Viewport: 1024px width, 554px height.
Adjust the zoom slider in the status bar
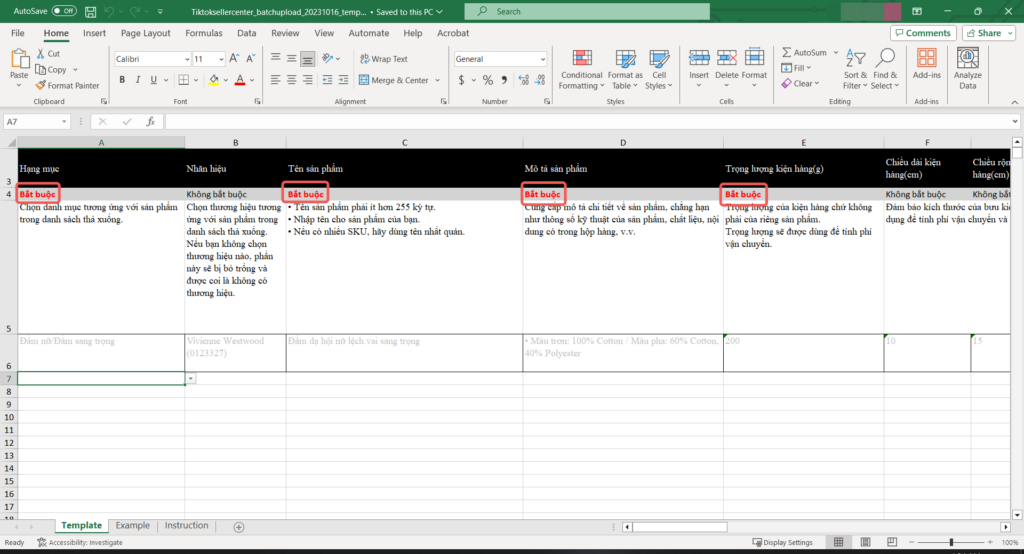951,542
